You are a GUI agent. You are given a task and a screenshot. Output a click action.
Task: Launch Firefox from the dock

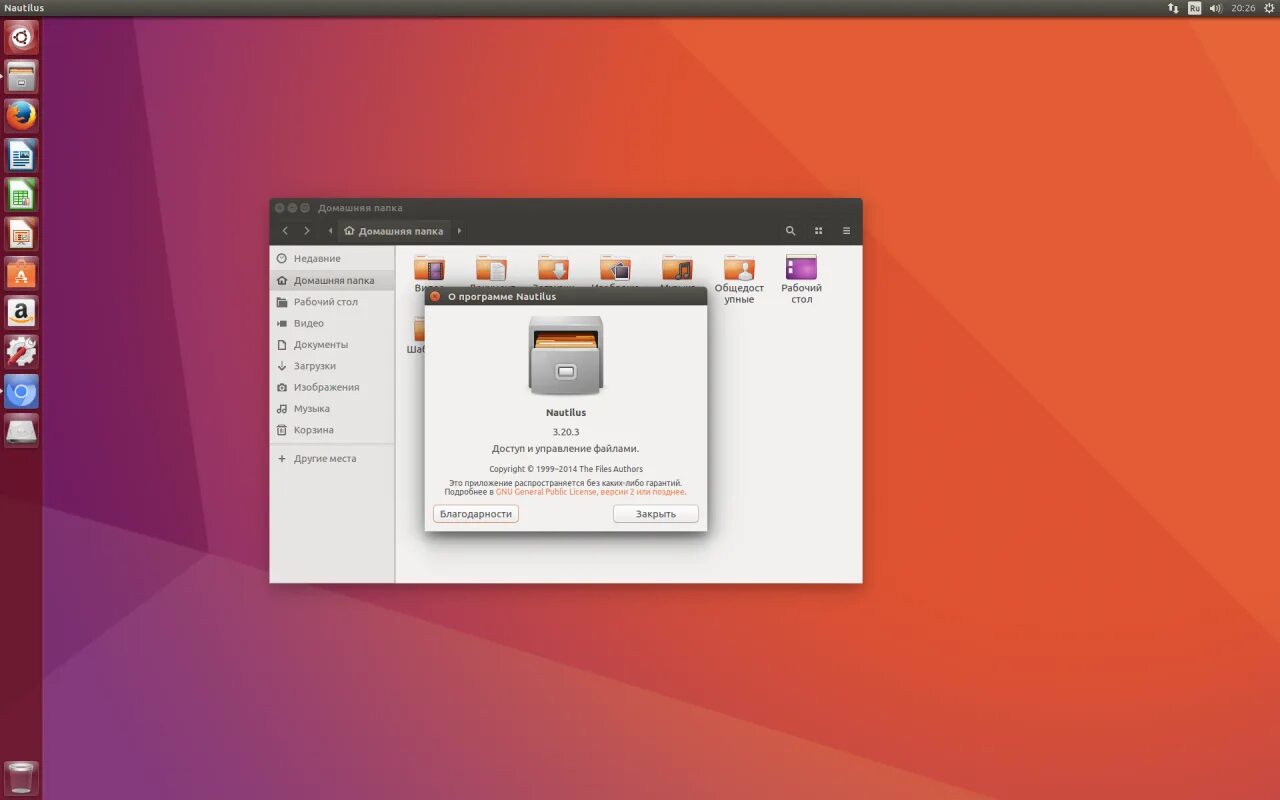coord(21,116)
